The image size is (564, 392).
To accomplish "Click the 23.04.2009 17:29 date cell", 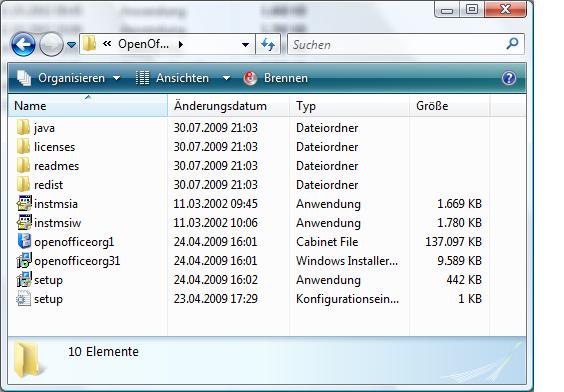I will pos(215,299).
